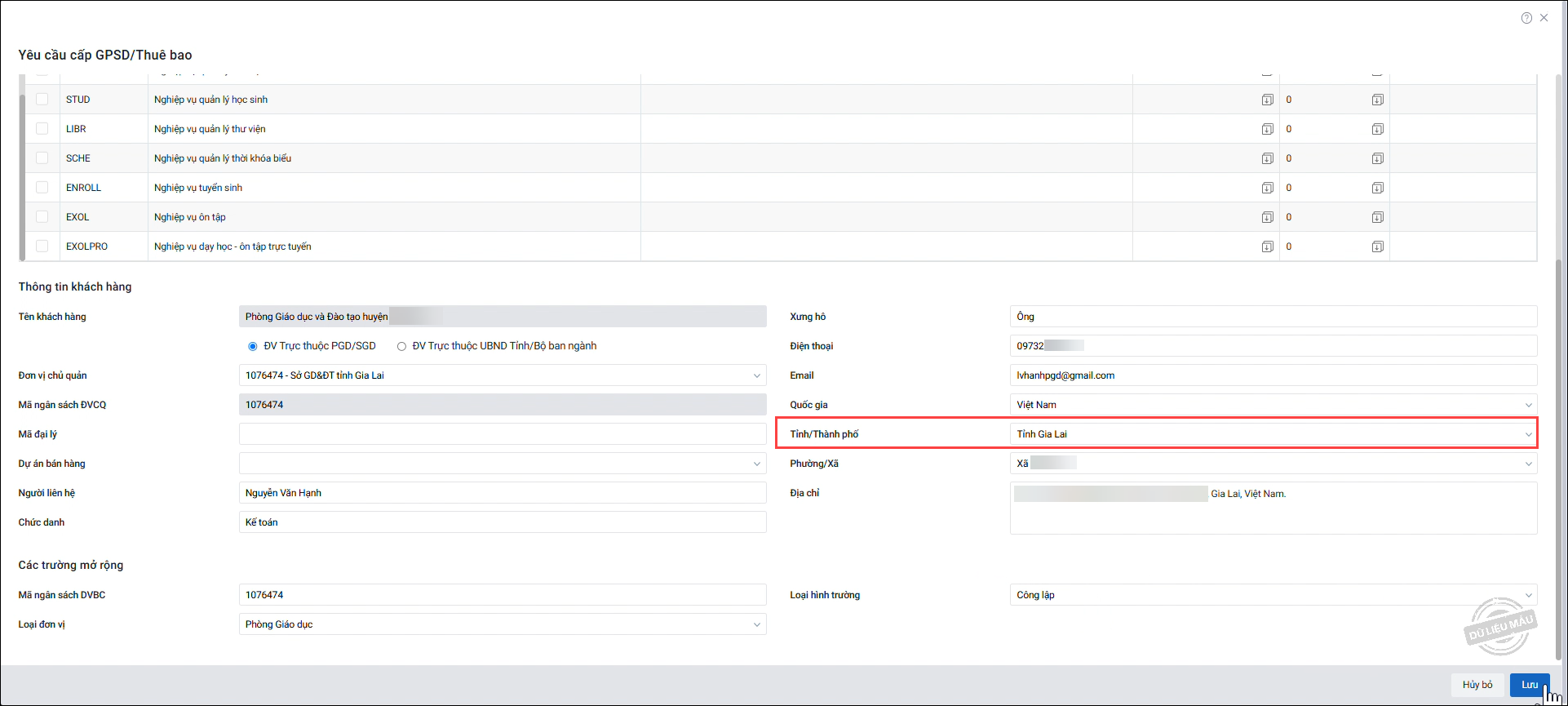Click the copy-down icon right of ENROLL's 0 value
Viewport: 1568px width, 706px height.
[1377, 188]
